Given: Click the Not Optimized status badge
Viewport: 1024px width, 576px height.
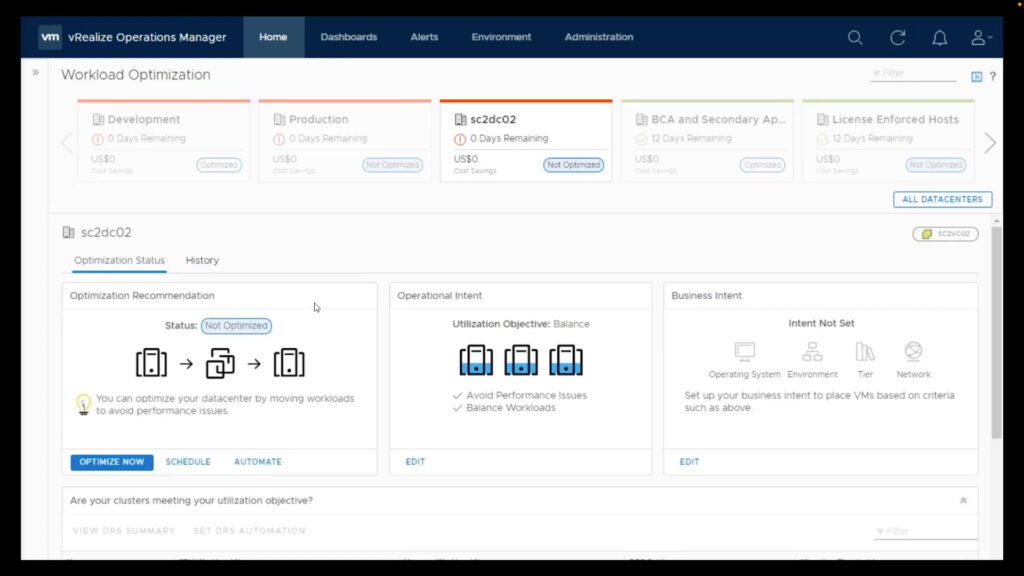Looking at the screenshot, I should (236, 325).
